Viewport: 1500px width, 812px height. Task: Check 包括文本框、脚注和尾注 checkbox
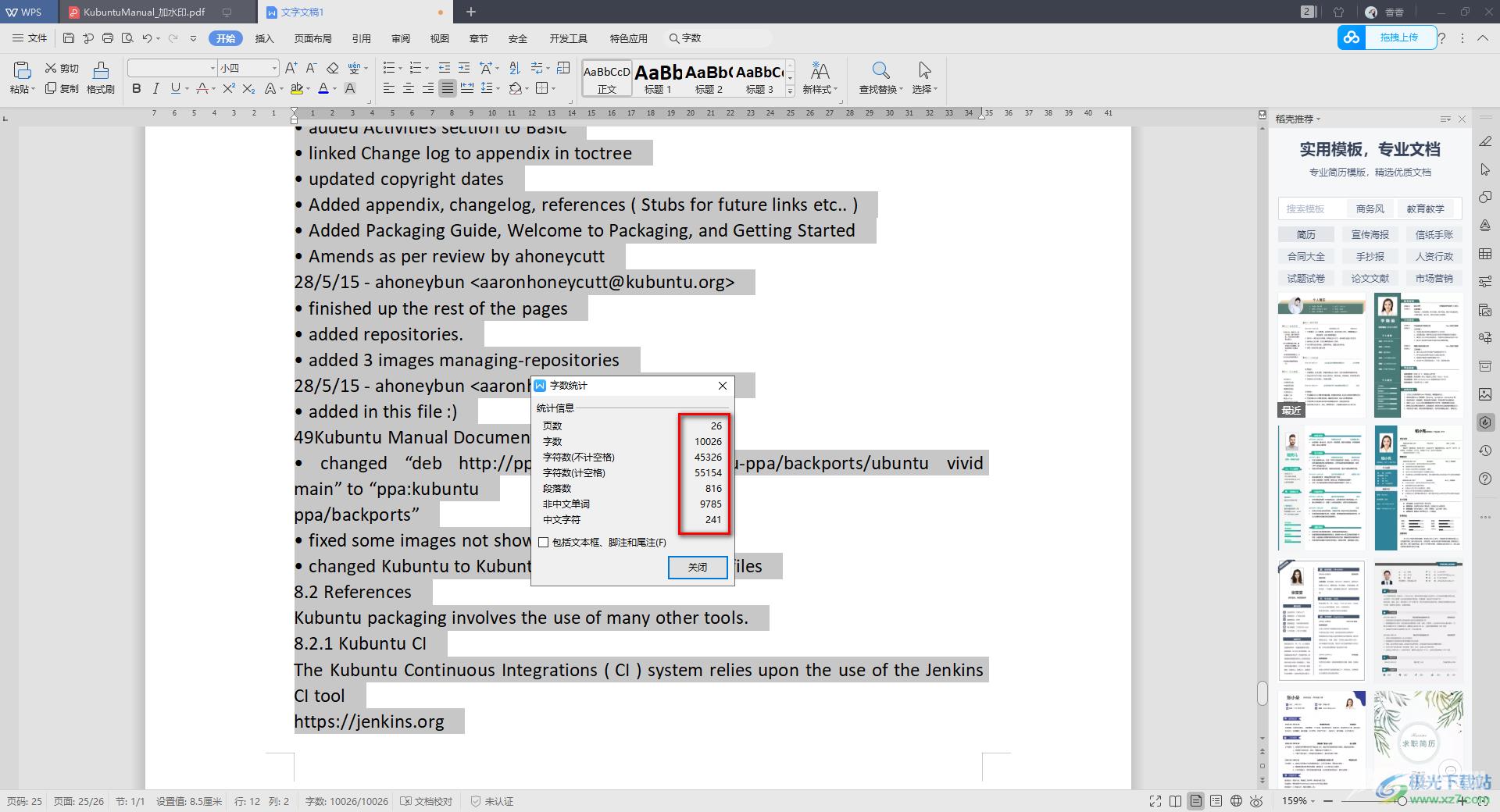[544, 542]
